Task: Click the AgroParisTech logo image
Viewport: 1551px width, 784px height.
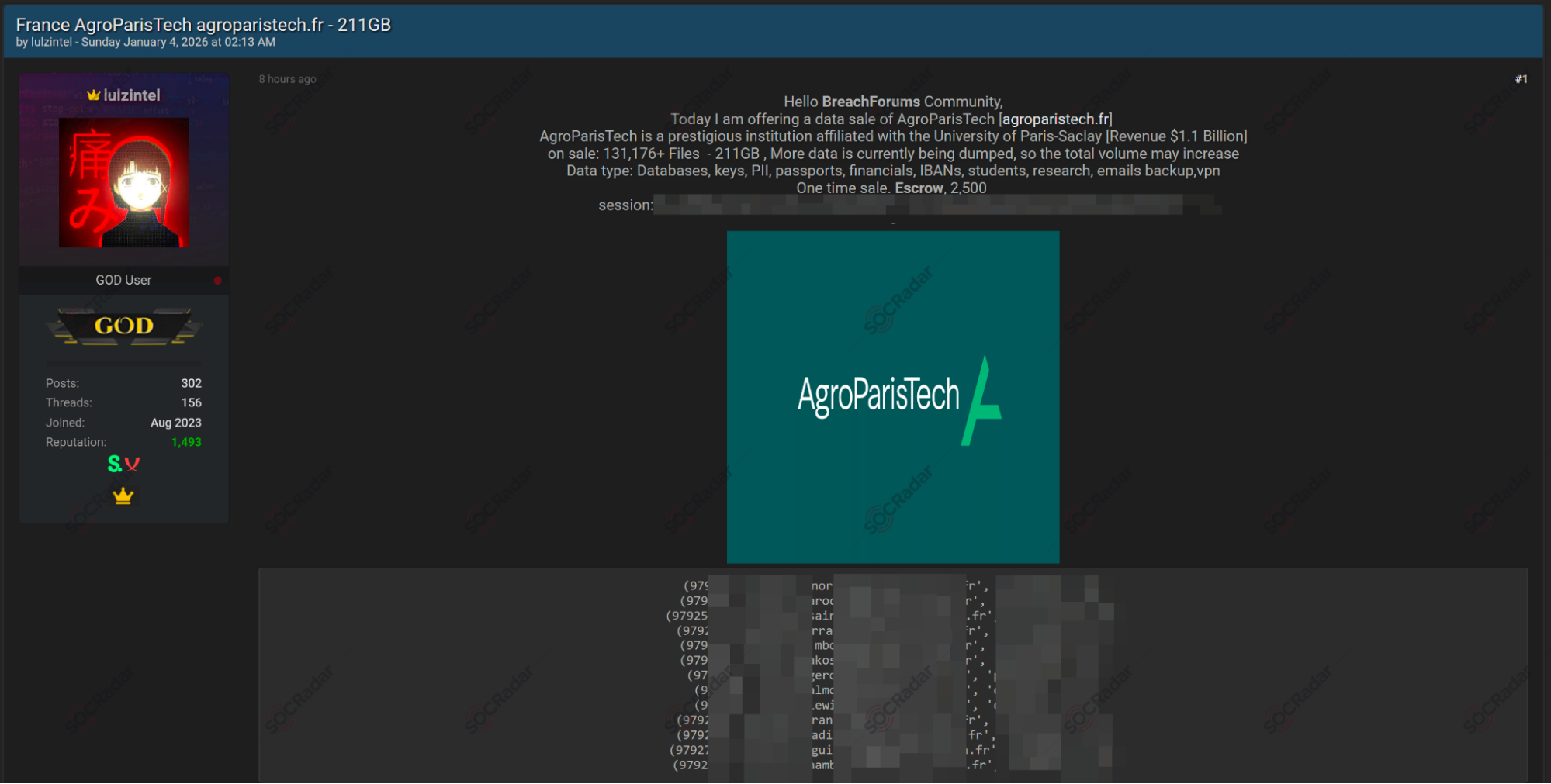Action: (x=893, y=397)
